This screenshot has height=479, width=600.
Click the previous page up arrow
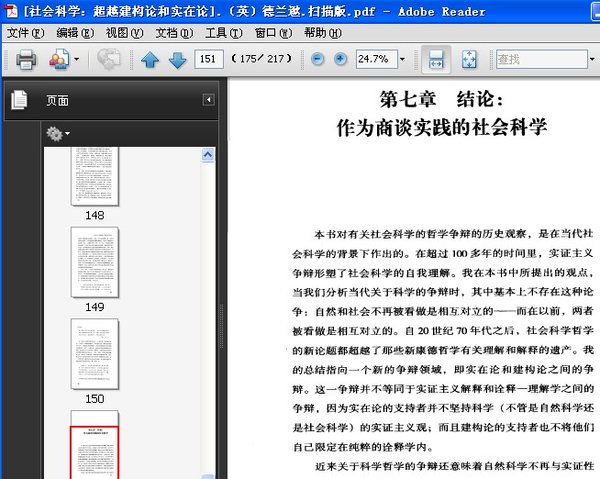click(x=150, y=60)
